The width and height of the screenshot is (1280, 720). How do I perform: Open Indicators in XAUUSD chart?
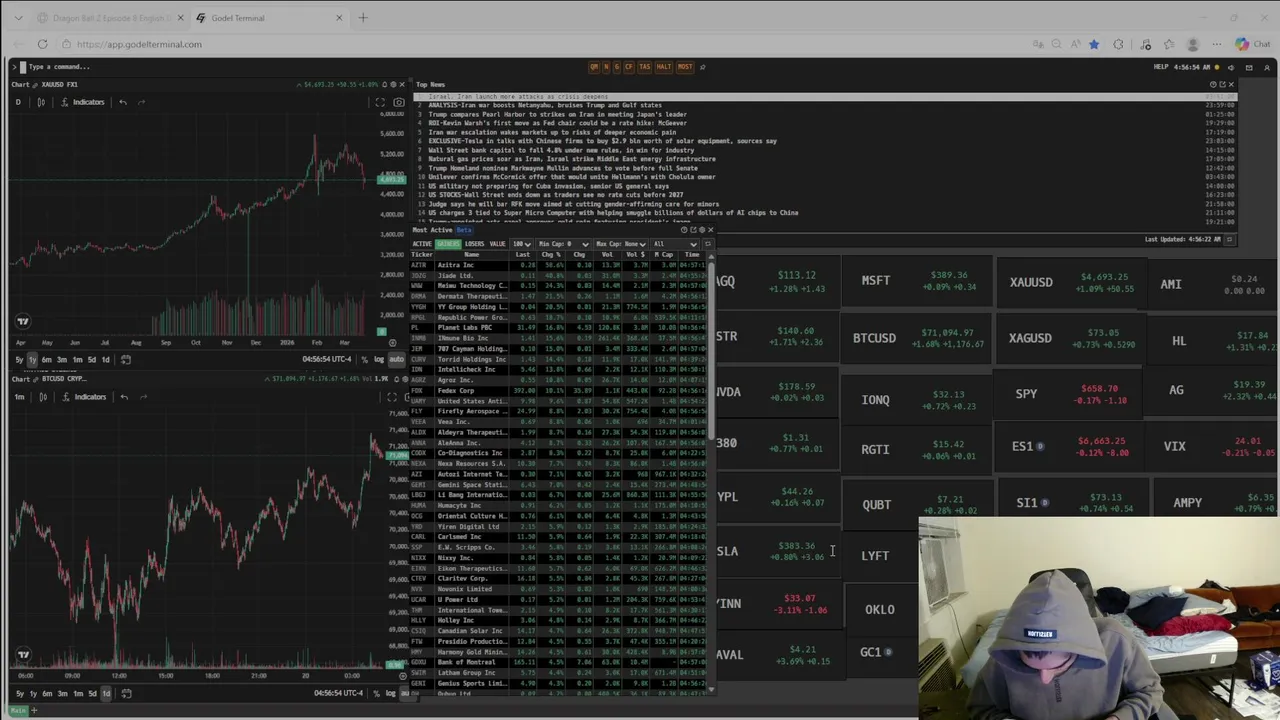point(82,102)
